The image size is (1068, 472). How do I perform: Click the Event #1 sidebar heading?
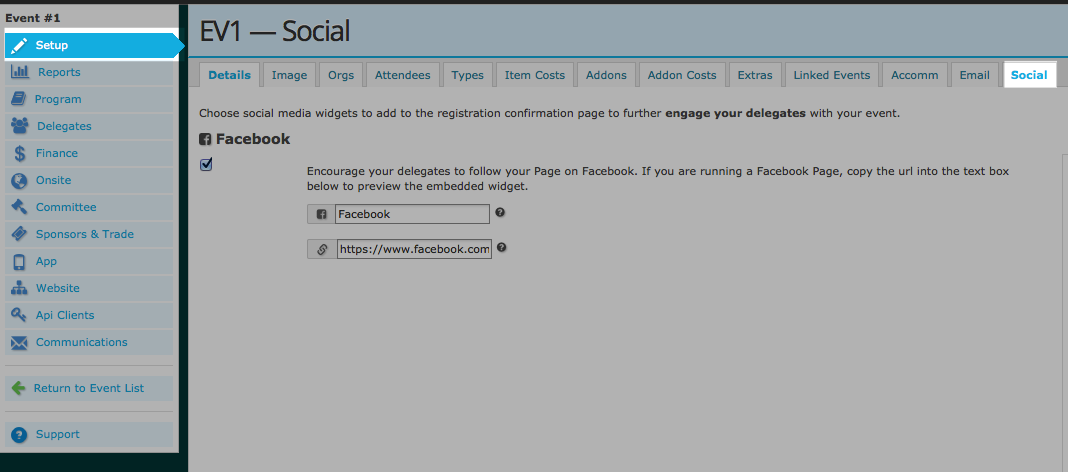(x=33, y=18)
